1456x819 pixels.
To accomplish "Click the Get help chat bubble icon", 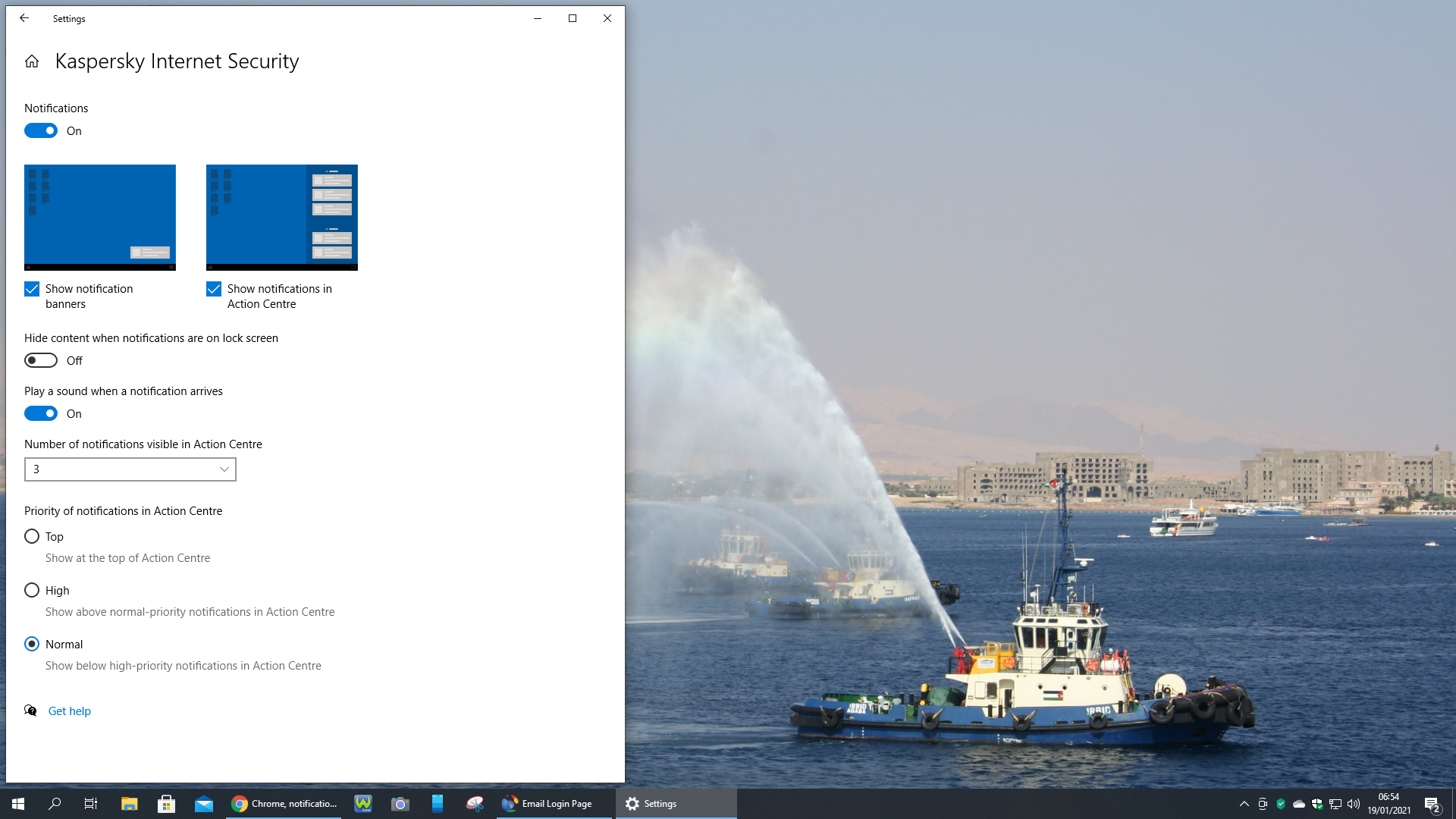I will pyautogui.click(x=30, y=711).
